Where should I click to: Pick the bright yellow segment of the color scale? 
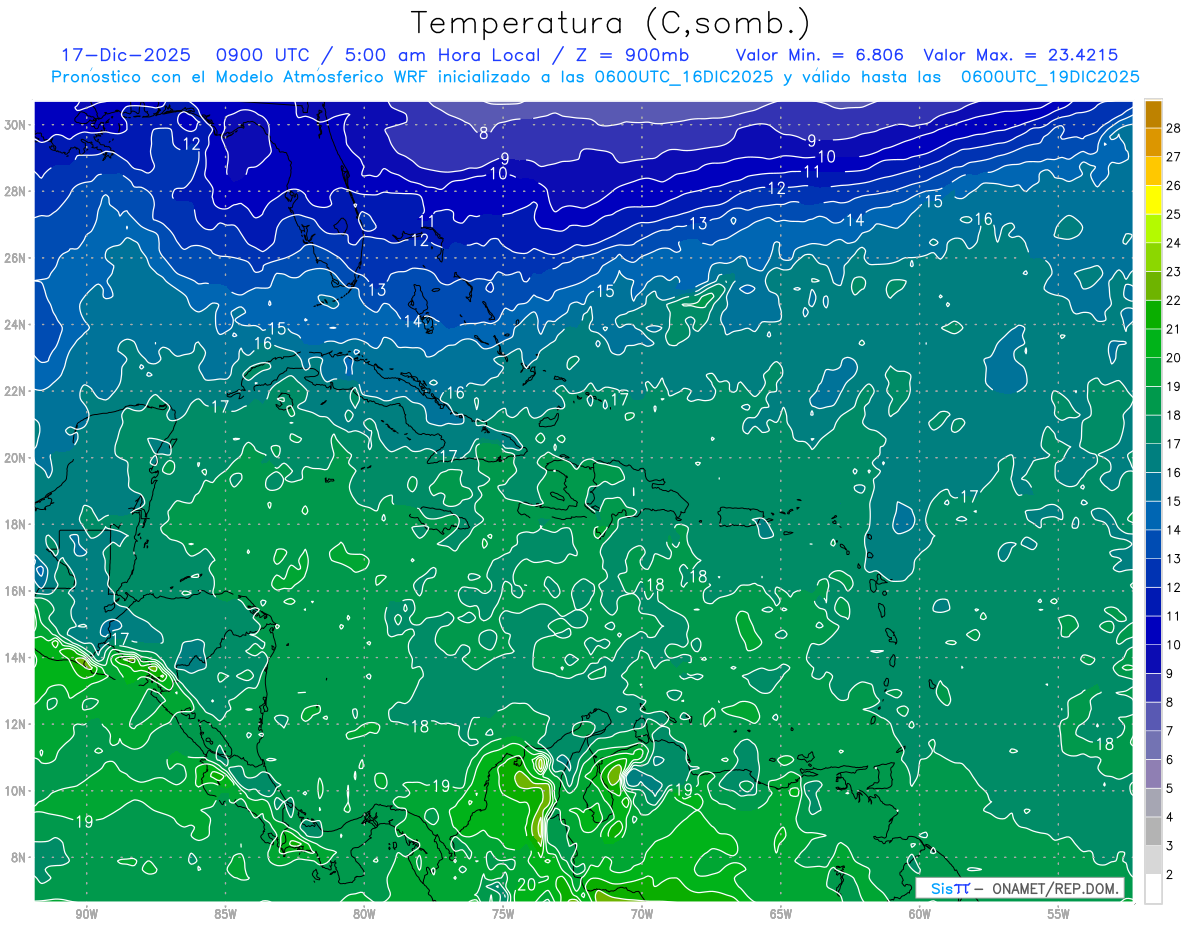click(x=1153, y=199)
